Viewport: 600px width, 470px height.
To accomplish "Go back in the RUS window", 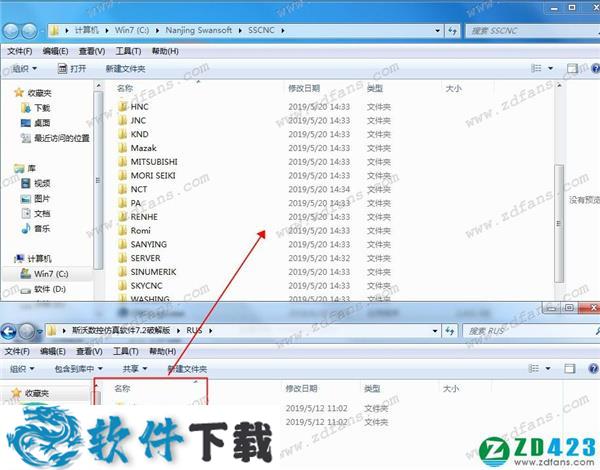I will (x=8, y=331).
